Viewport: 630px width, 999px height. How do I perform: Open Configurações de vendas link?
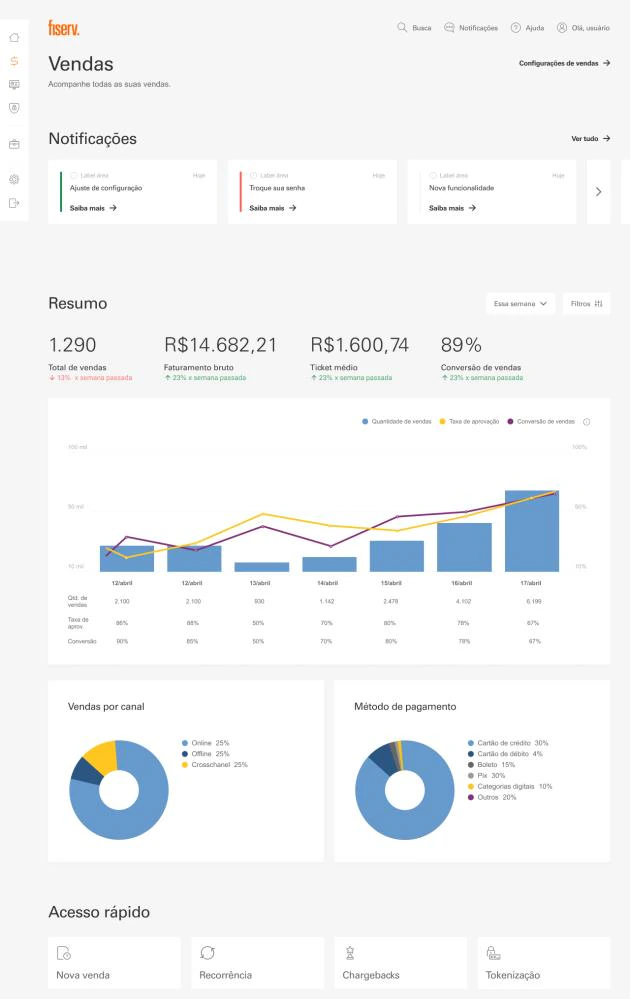564,63
